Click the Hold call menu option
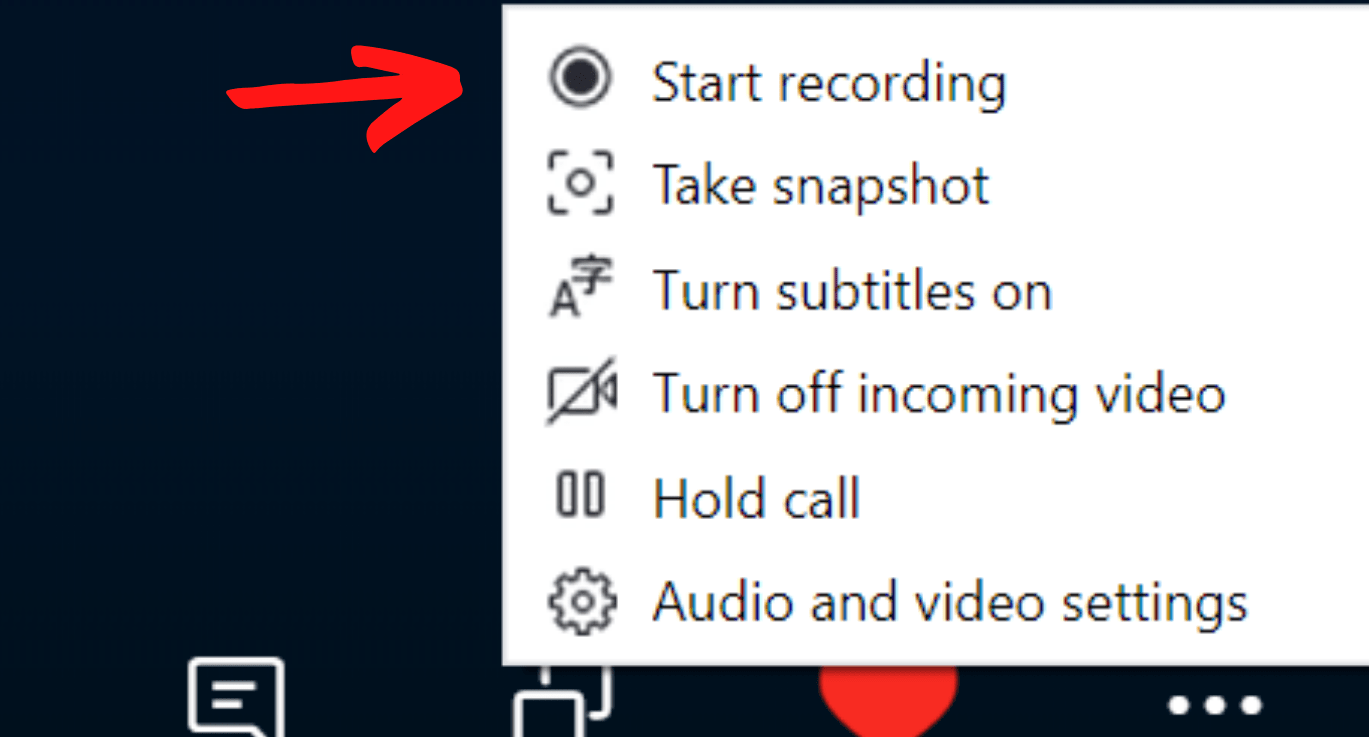The width and height of the screenshot is (1369, 737). 756,496
